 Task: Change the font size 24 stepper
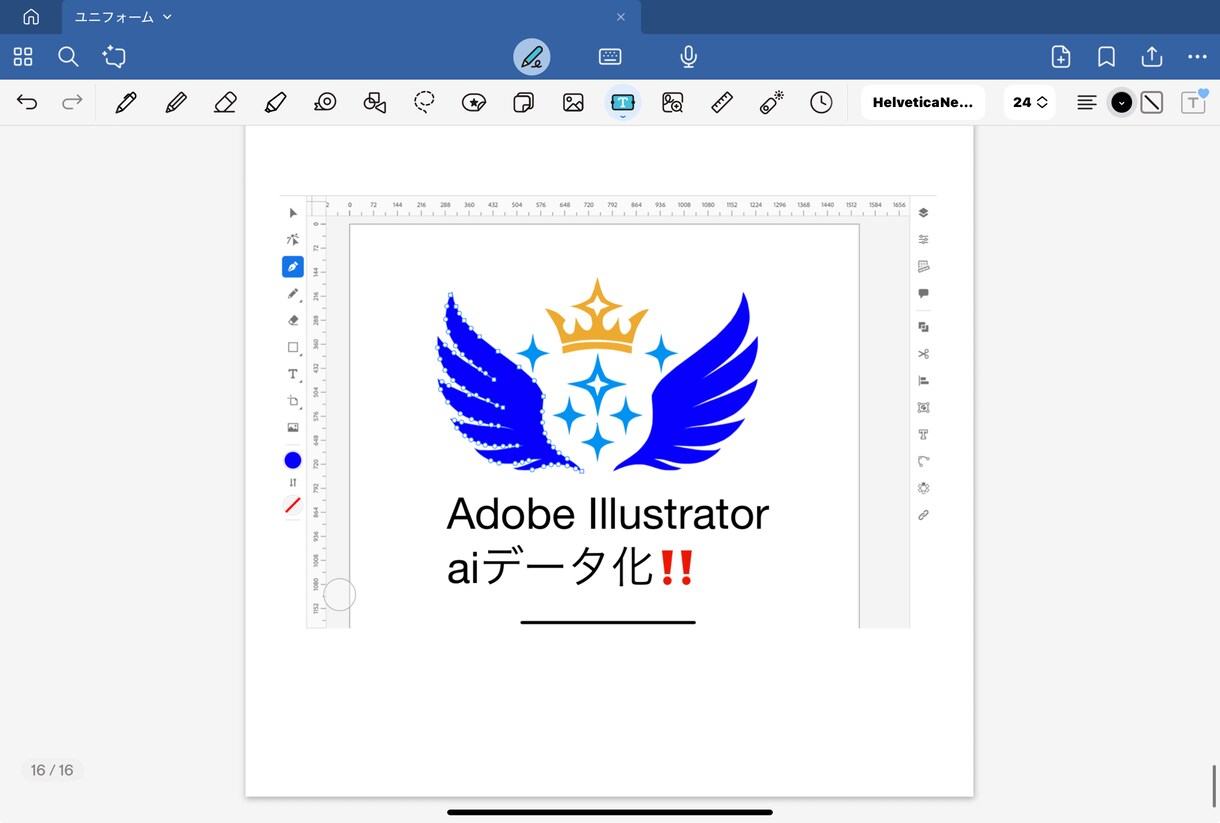pyautogui.click(x=1030, y=102)
